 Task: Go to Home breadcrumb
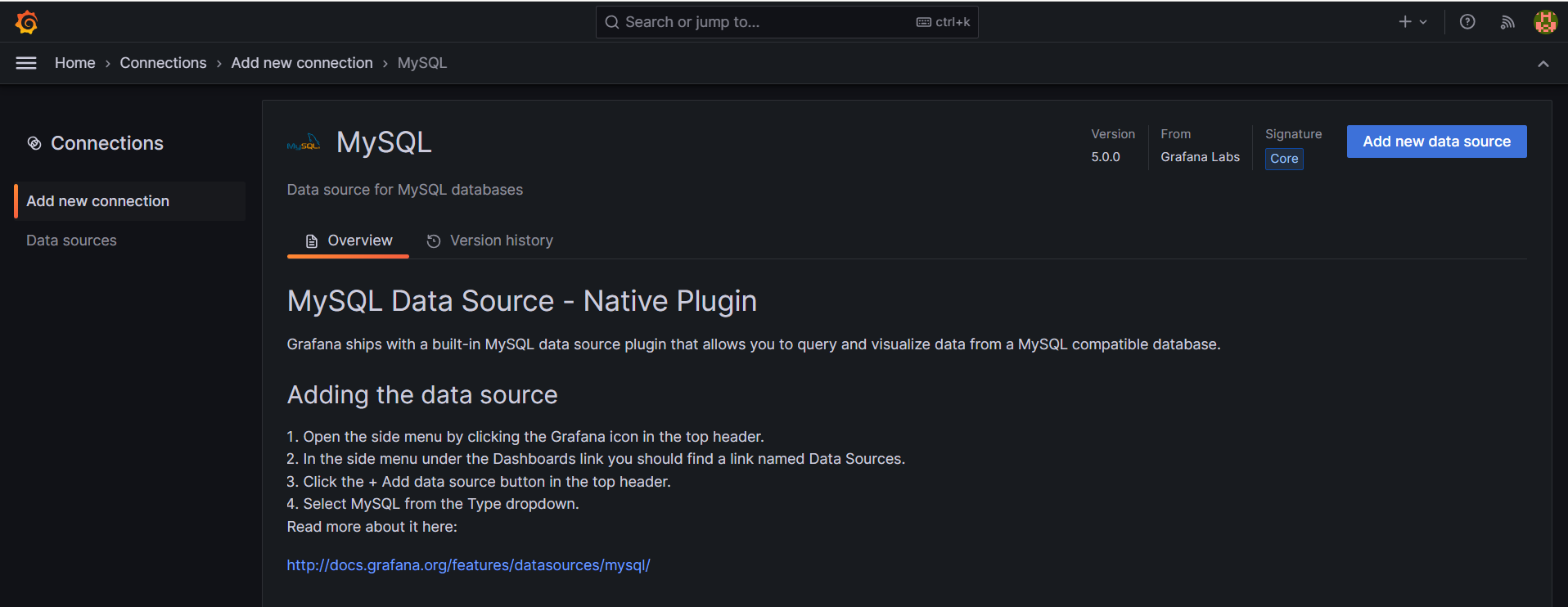[x=75, y=63]
